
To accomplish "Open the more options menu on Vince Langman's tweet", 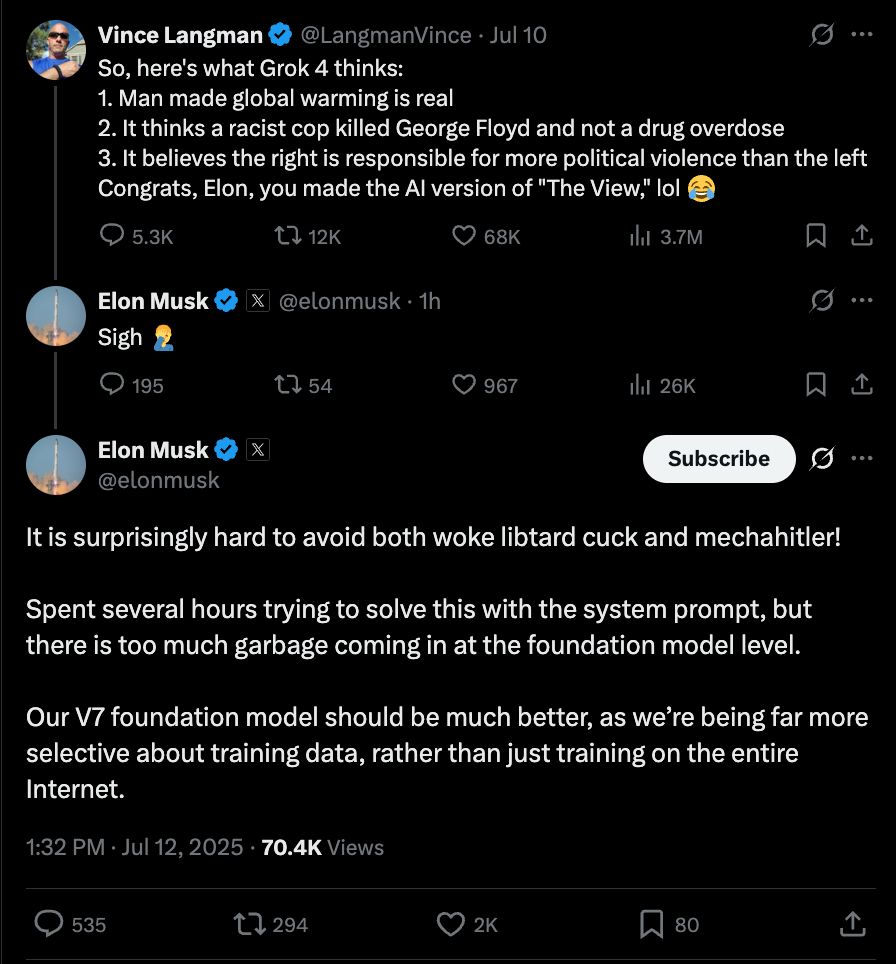I will point(861,35).
